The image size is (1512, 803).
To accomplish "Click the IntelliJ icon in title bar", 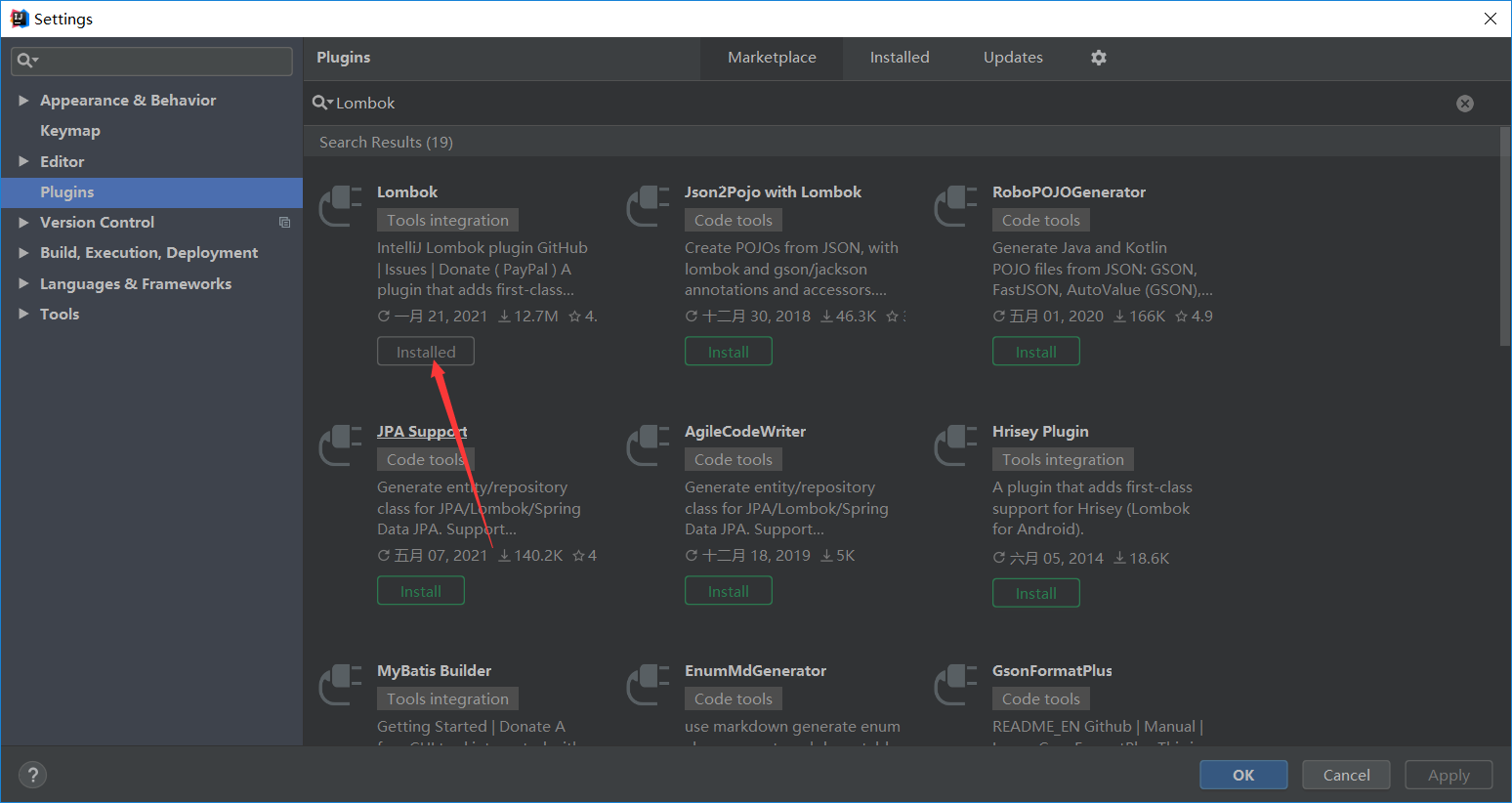I will (x=19, y=19).
